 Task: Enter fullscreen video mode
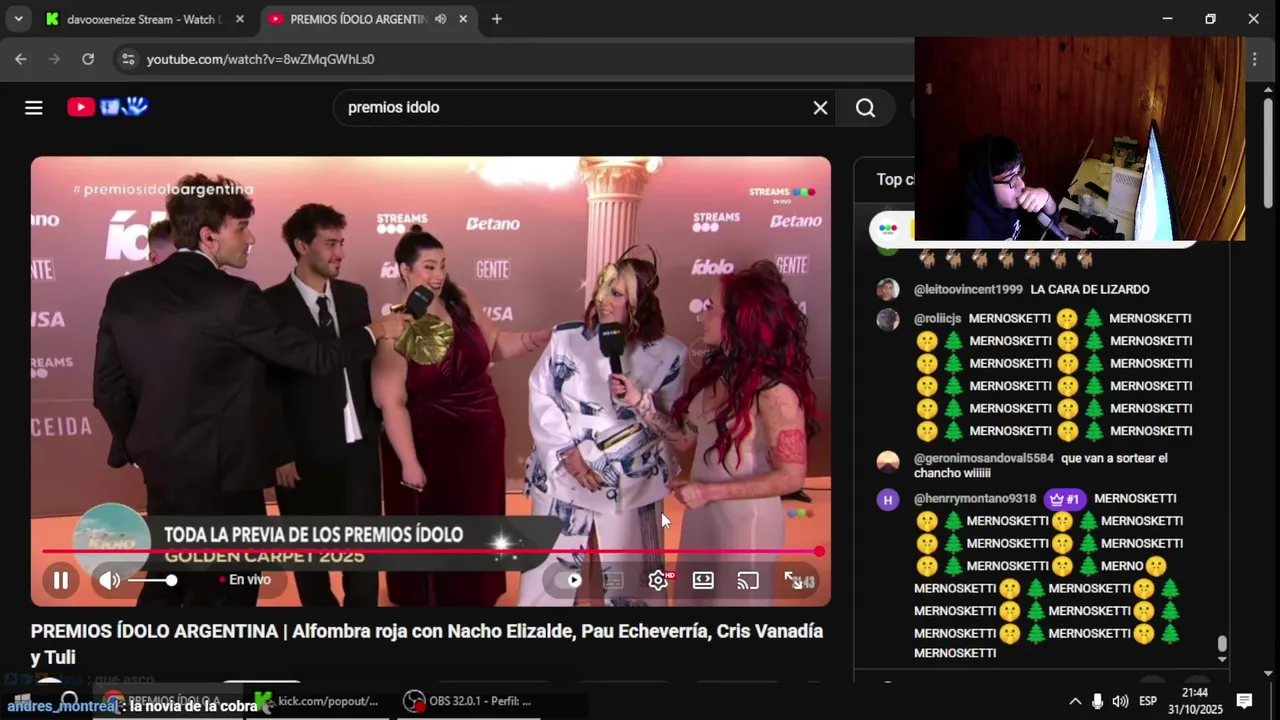[793, 580]
